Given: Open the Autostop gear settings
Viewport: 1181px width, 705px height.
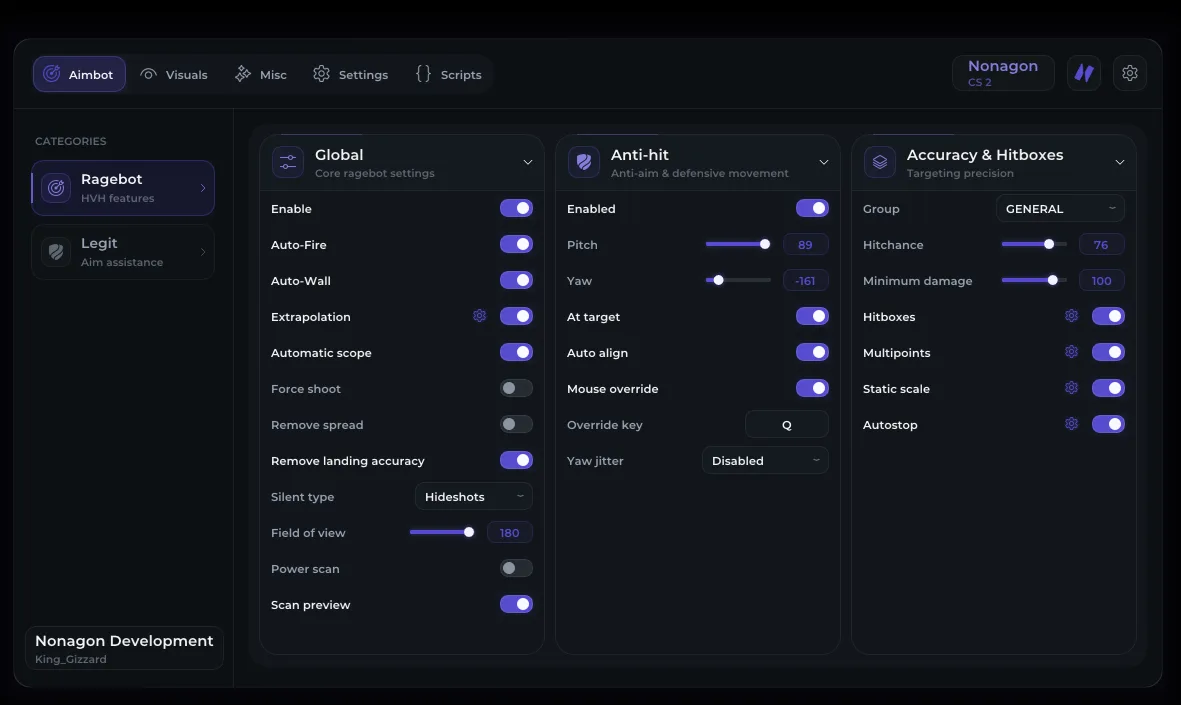Looking at the screenshot, I should click(x=1072, y=424).
